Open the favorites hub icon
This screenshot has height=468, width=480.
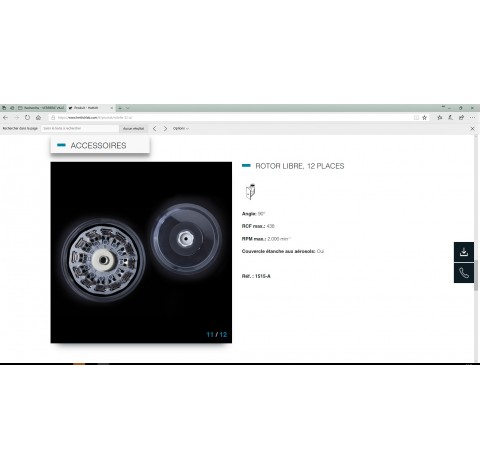point(440,118)
